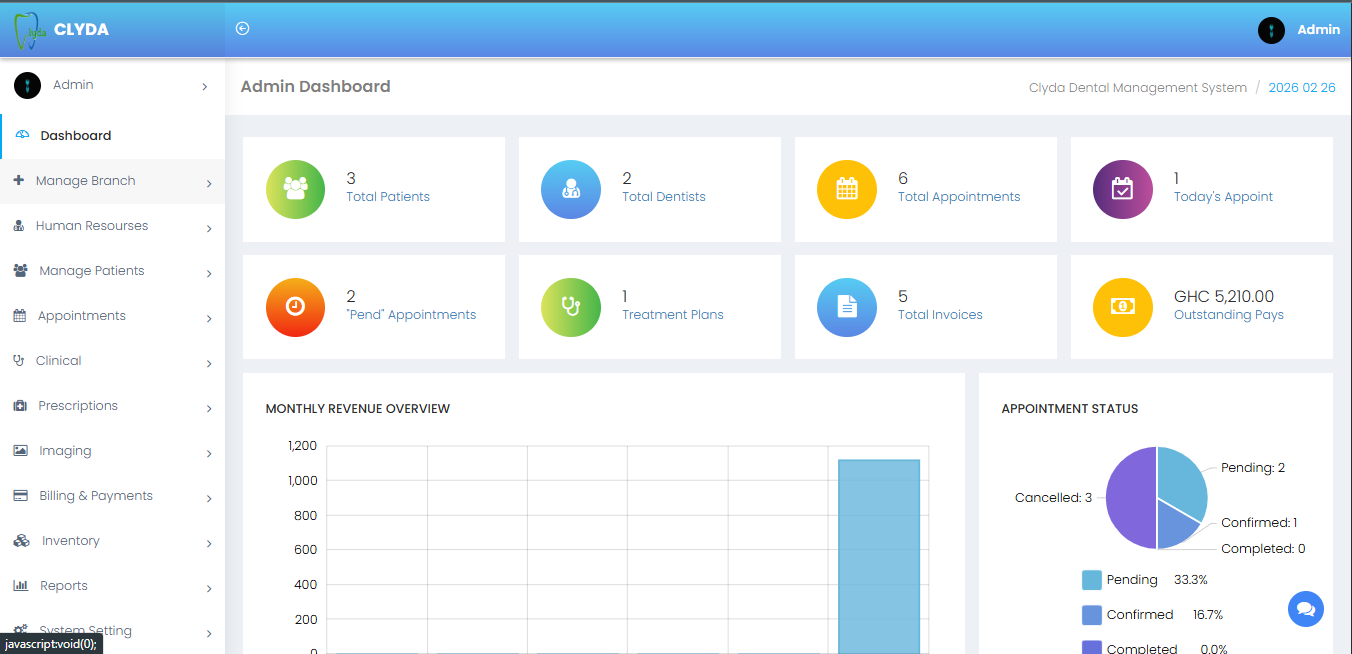The image size is (1352, 654).
Task: Open the Total Invoices link
Action: coord(940,315)
